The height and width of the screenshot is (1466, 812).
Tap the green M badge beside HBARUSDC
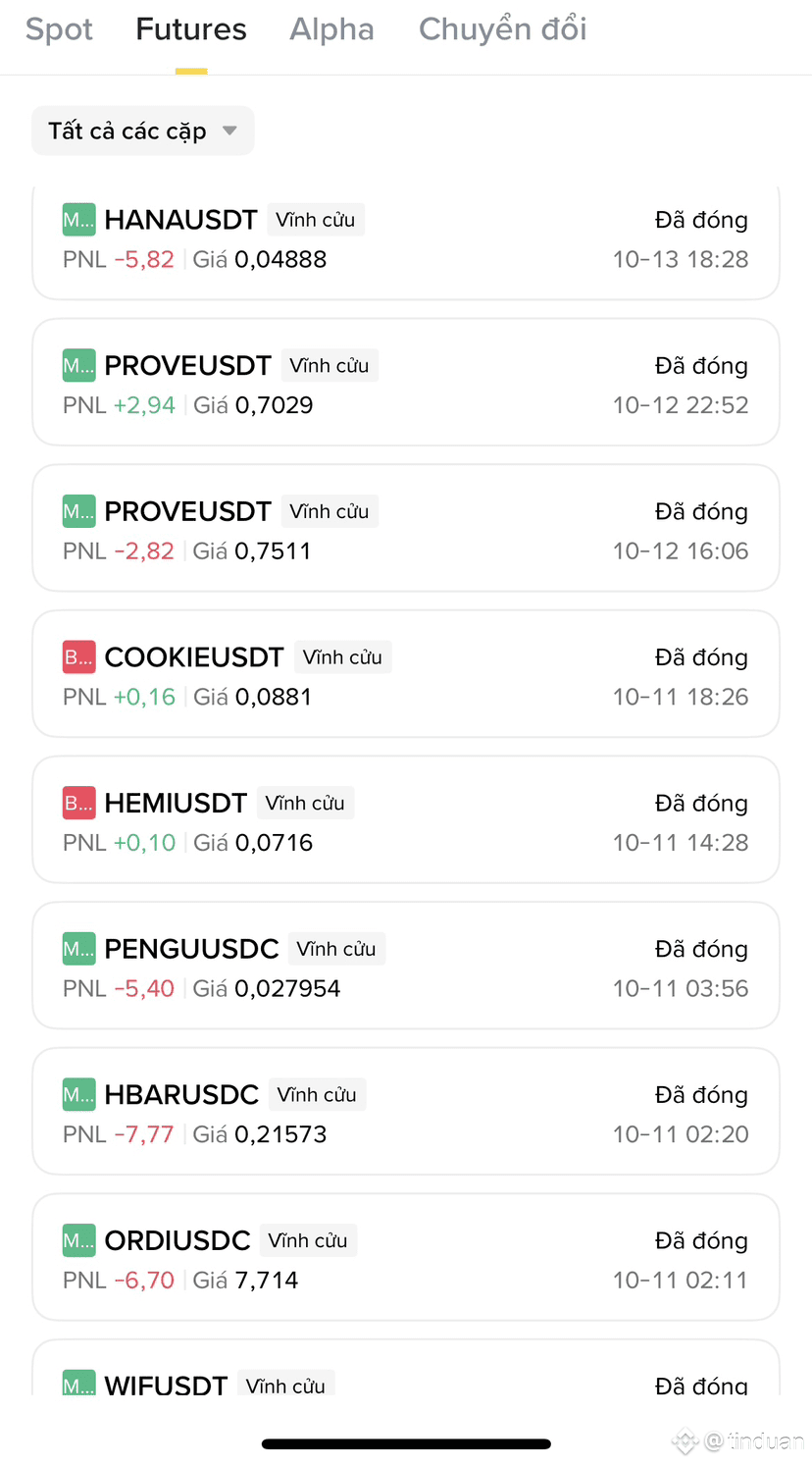pos(78,1095)
